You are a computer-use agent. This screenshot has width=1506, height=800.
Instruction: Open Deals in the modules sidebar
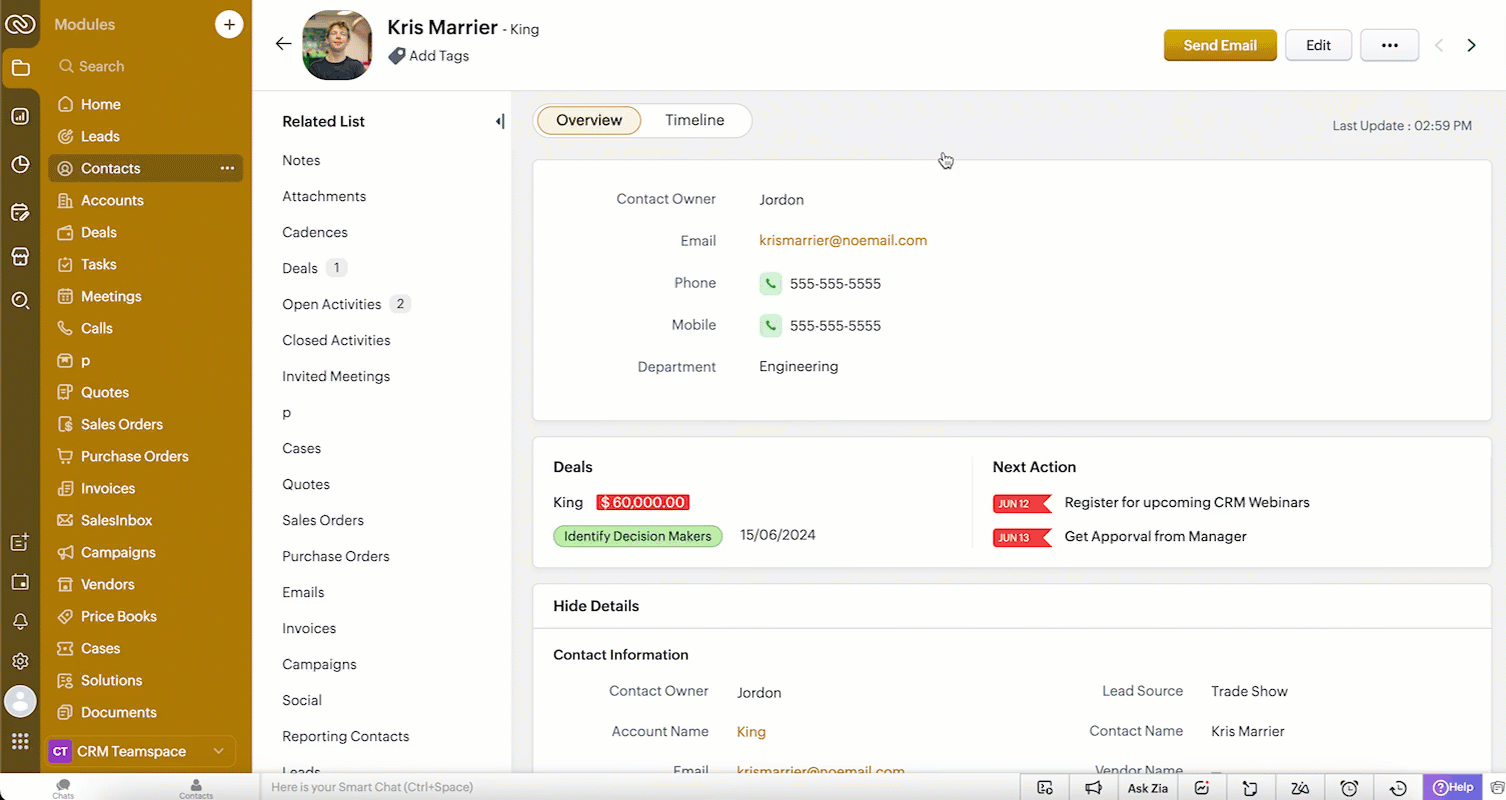click(x=99, y=232)
